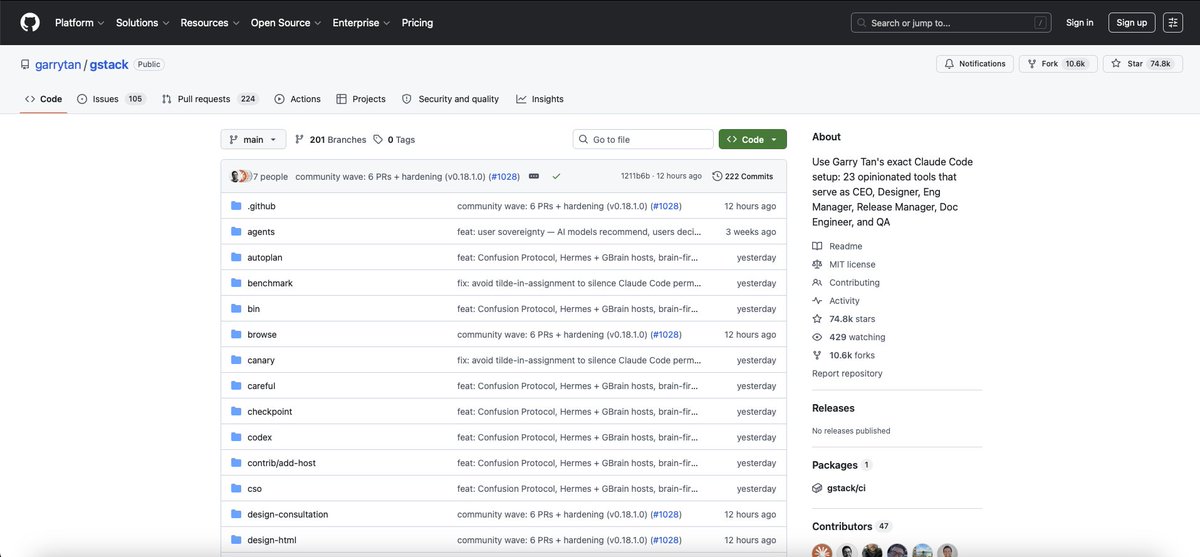Select the folder icon for browse
The width and height of the screenshot is (1200, 557).
237,335
